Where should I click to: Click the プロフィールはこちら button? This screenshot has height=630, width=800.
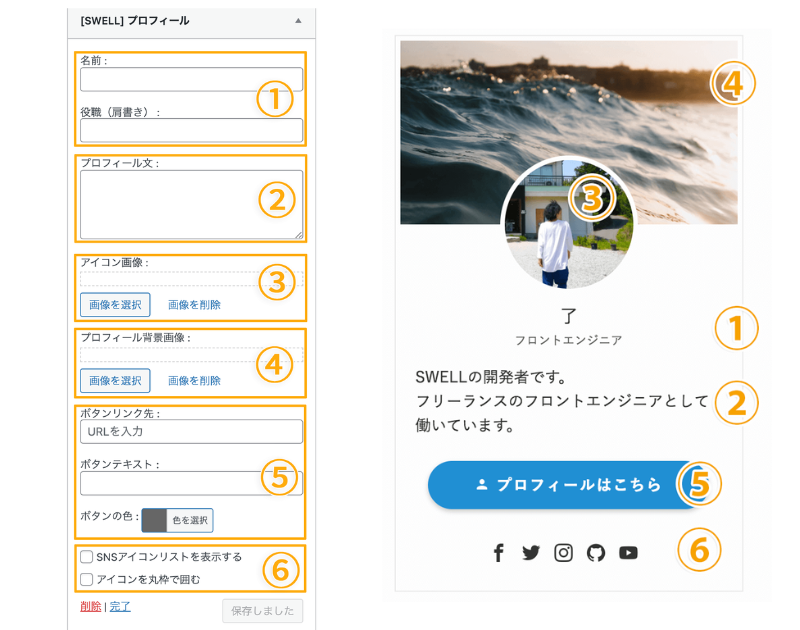(567, 485)
